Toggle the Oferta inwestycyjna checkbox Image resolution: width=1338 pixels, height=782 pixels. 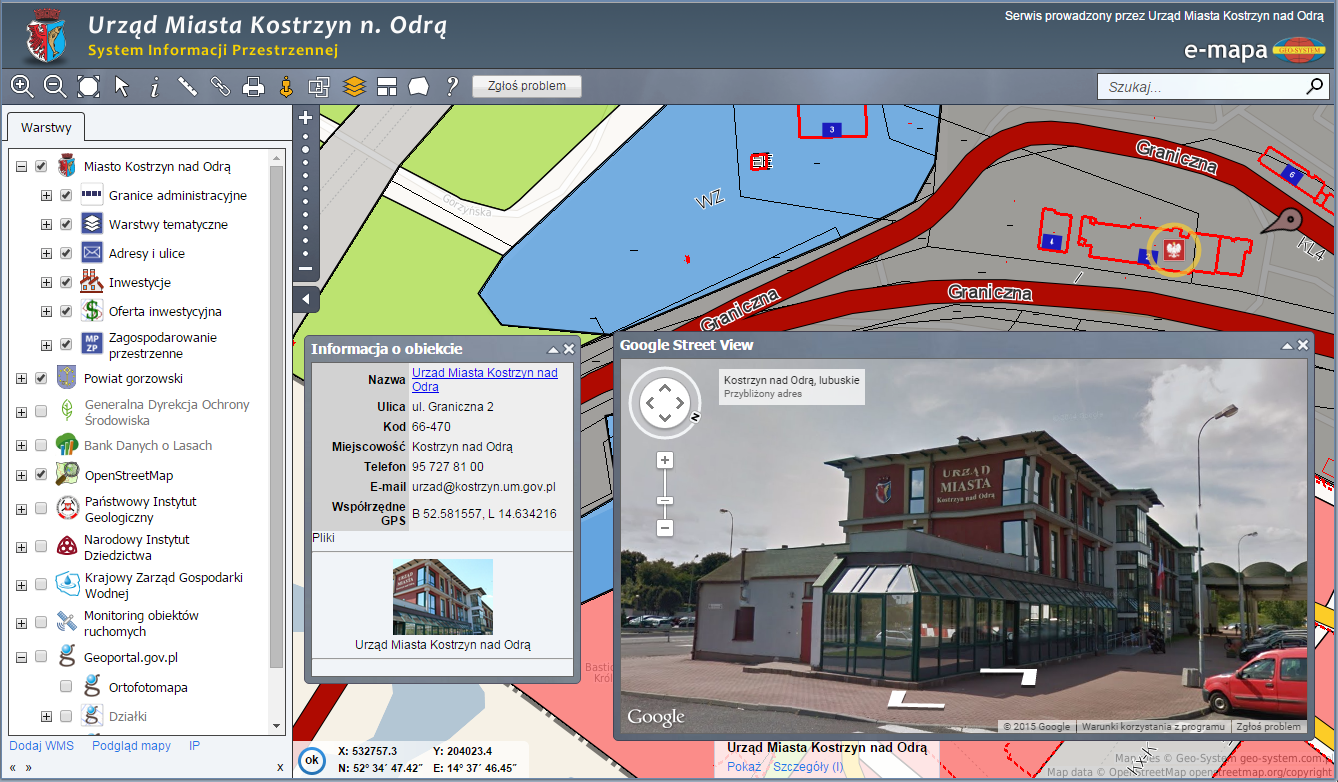pyautogui.click(x=66, y=312)
